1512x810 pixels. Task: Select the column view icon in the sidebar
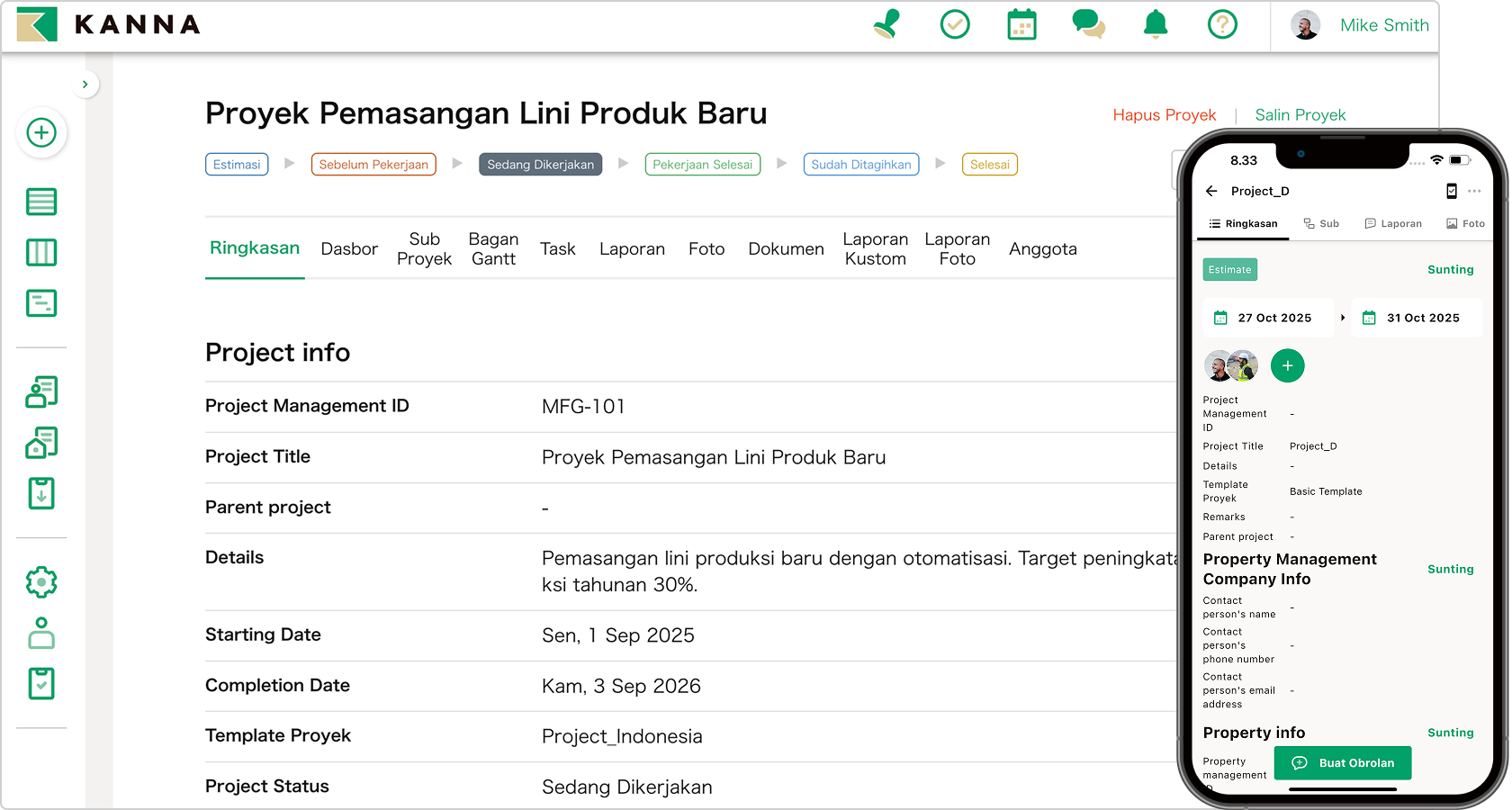click(x=41, y=253)
